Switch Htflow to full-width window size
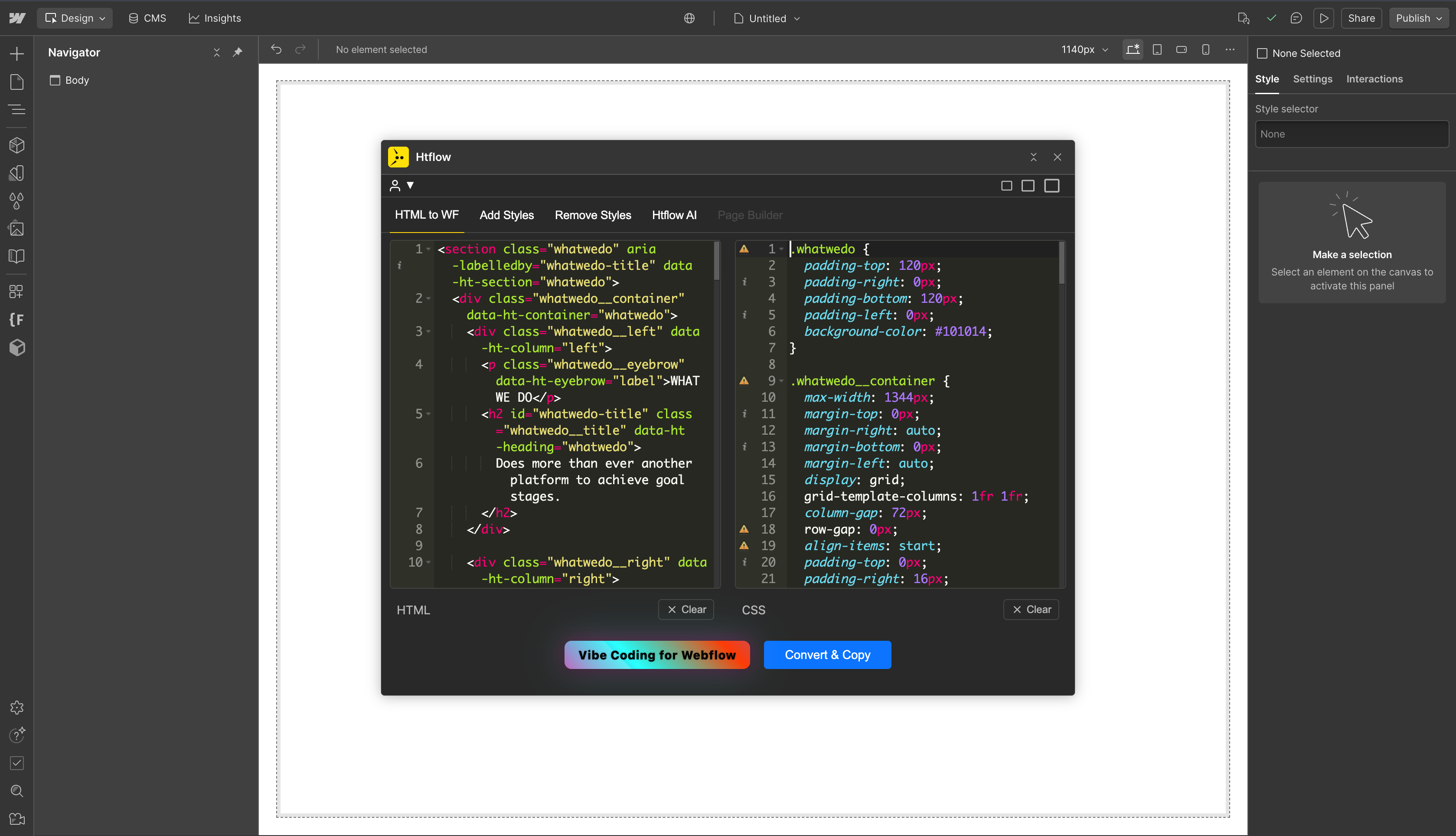Image resolution: width=1456 pixels, height=836 pixels. pos(1051,185)
